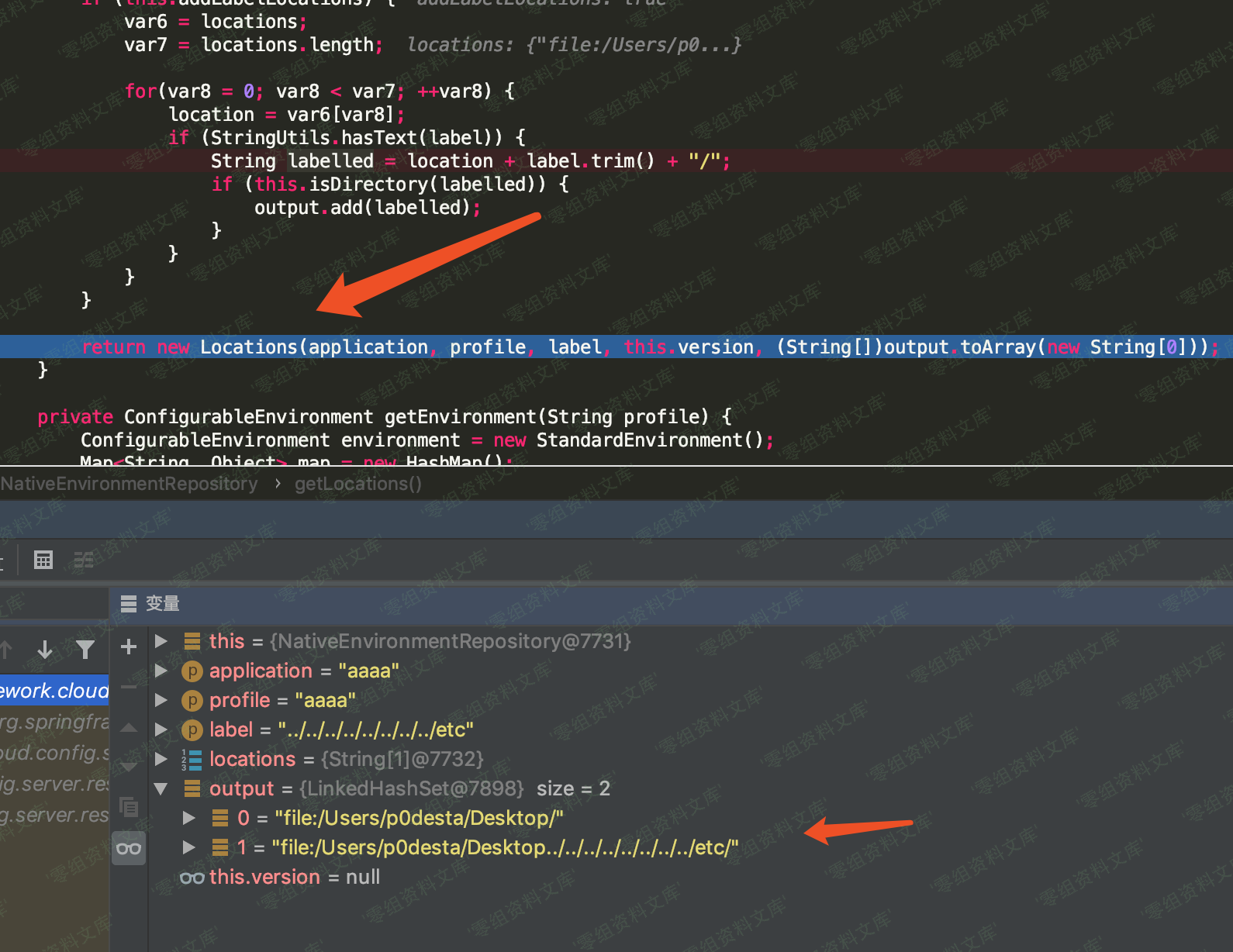Collapse the output LinkedHashSet node
The image size is (1233, 952).
(x=161, y=788)
